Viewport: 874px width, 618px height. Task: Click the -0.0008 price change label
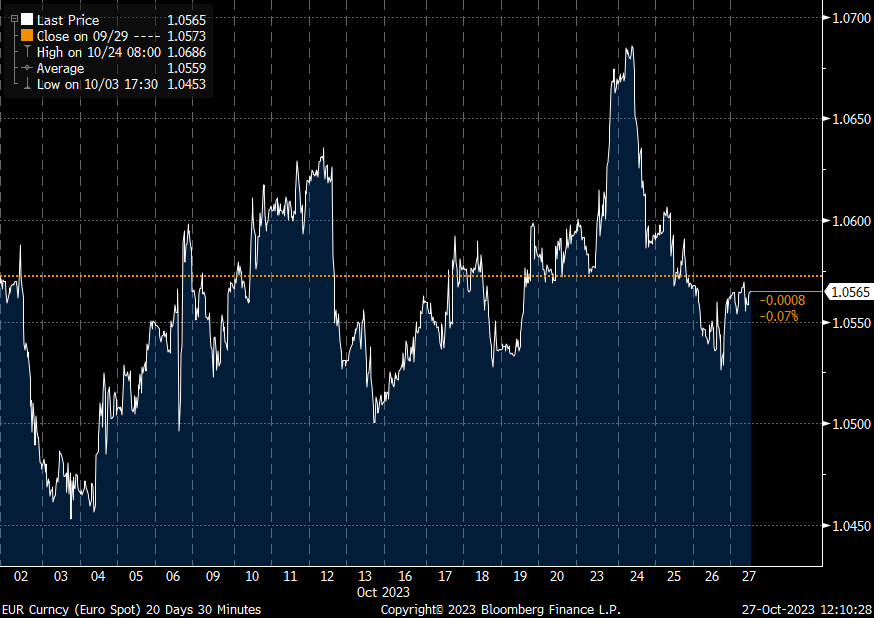click(x=779, y=300)
